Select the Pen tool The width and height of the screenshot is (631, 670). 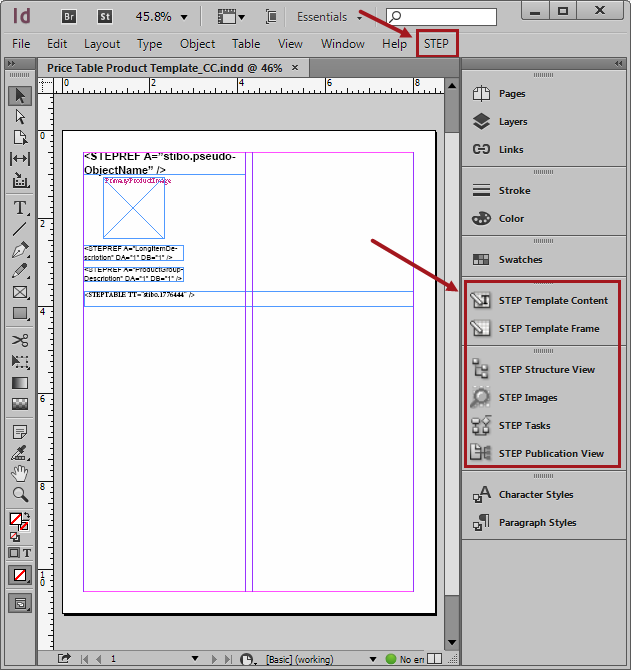[20, 250]
